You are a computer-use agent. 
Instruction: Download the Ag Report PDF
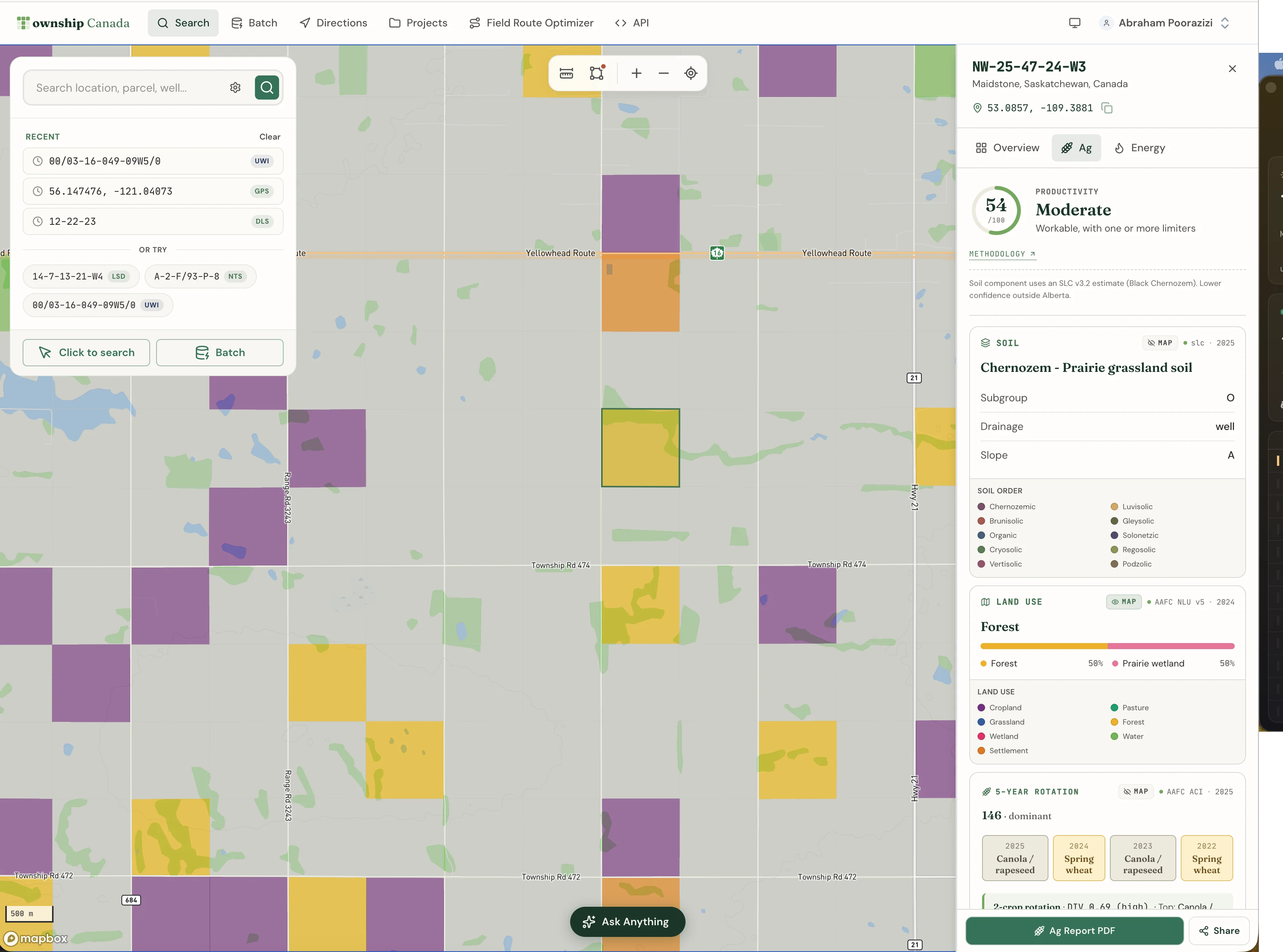tap(1074, 931)
